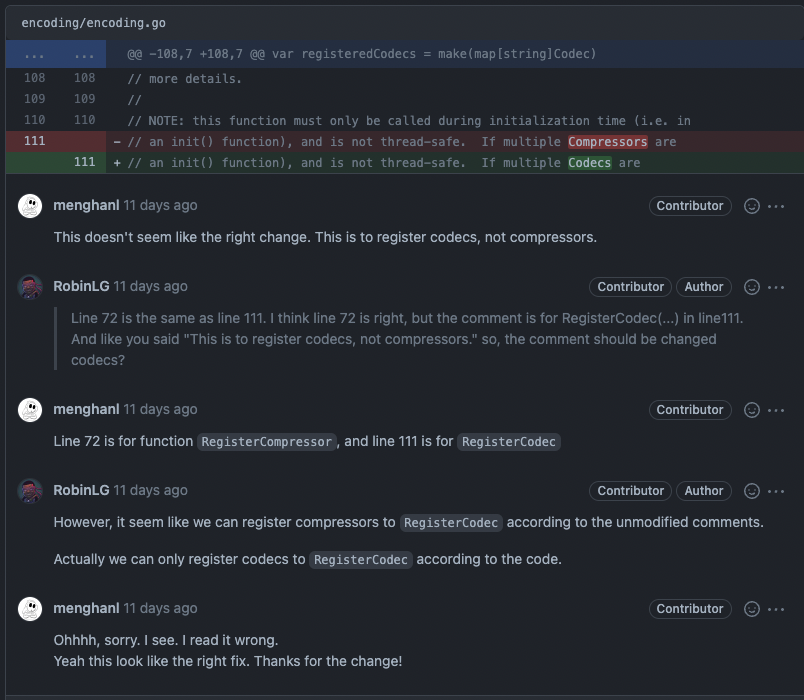The height and width of the screenshot is (700, 804).
Task: React with emoji to "Ohhhh, sorry" comment
Action: (752, 609)
